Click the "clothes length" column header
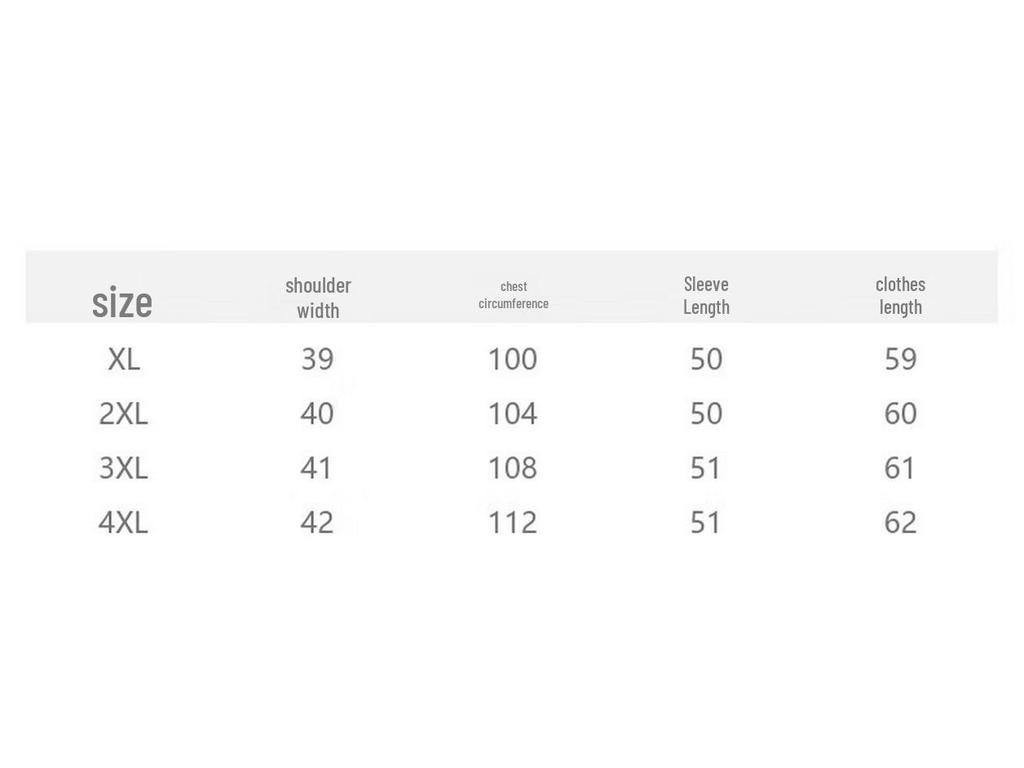Image resolution: width=1024 pixels, height=768 pixels. tap(900, 295)
